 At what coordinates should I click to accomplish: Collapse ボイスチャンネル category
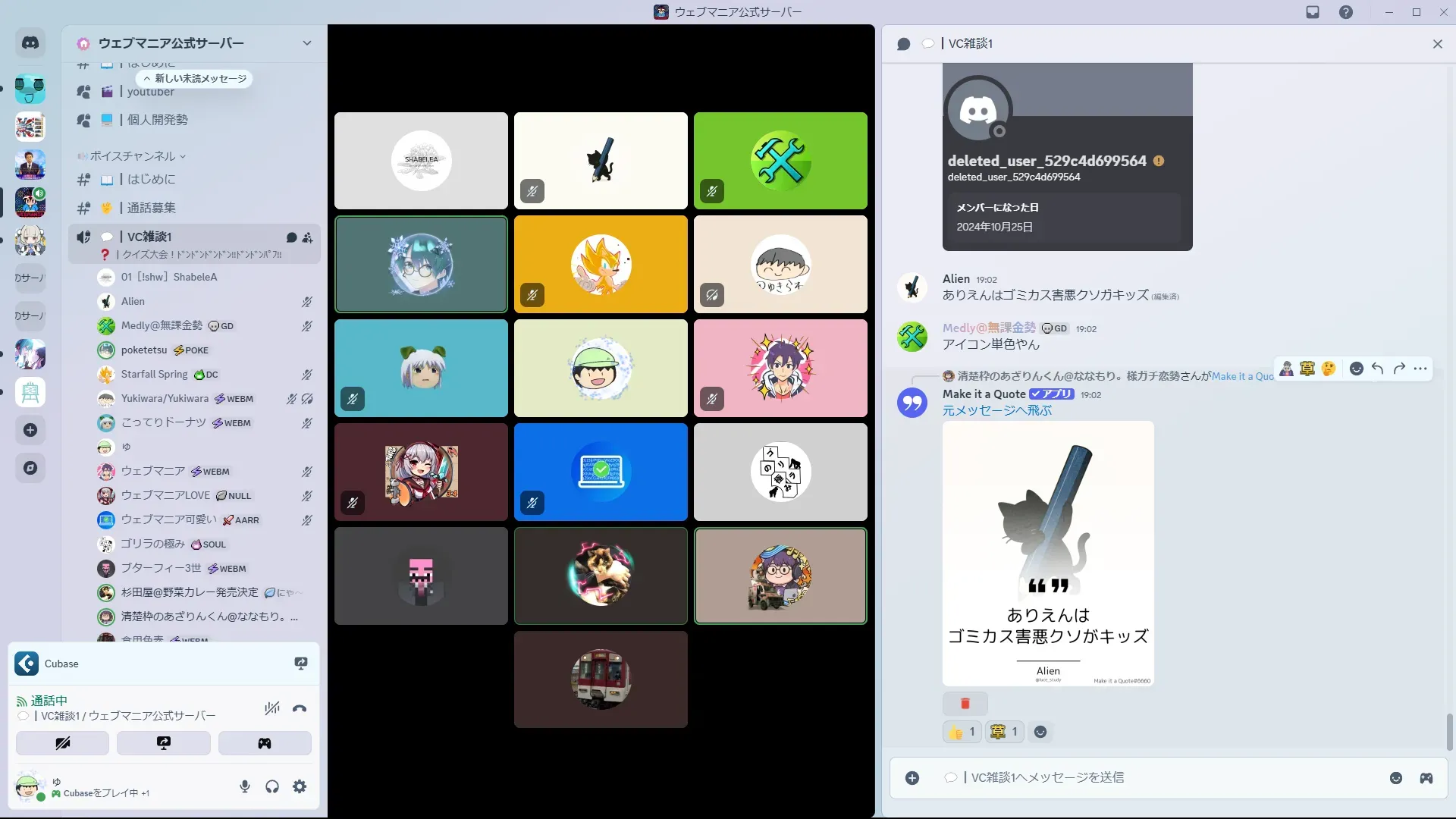click(x=133, y=156)
